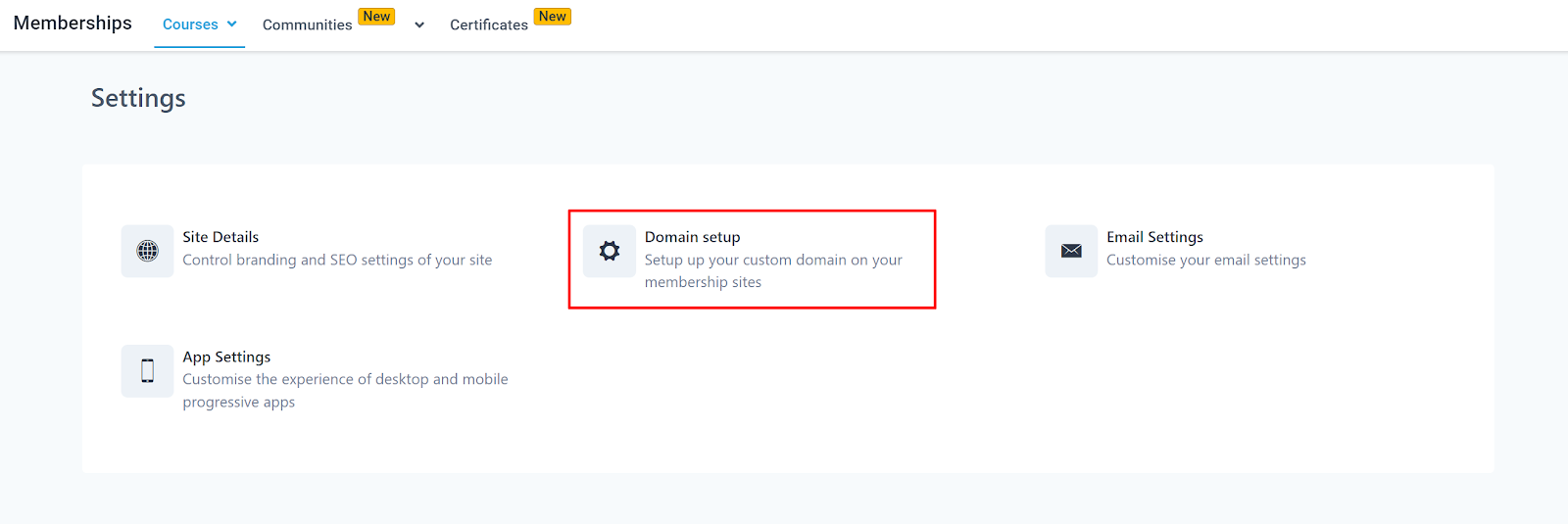Open the Certificates tab
This screenshot has height=524, width=1568.
pyautogui.click(x=489, y=24)
